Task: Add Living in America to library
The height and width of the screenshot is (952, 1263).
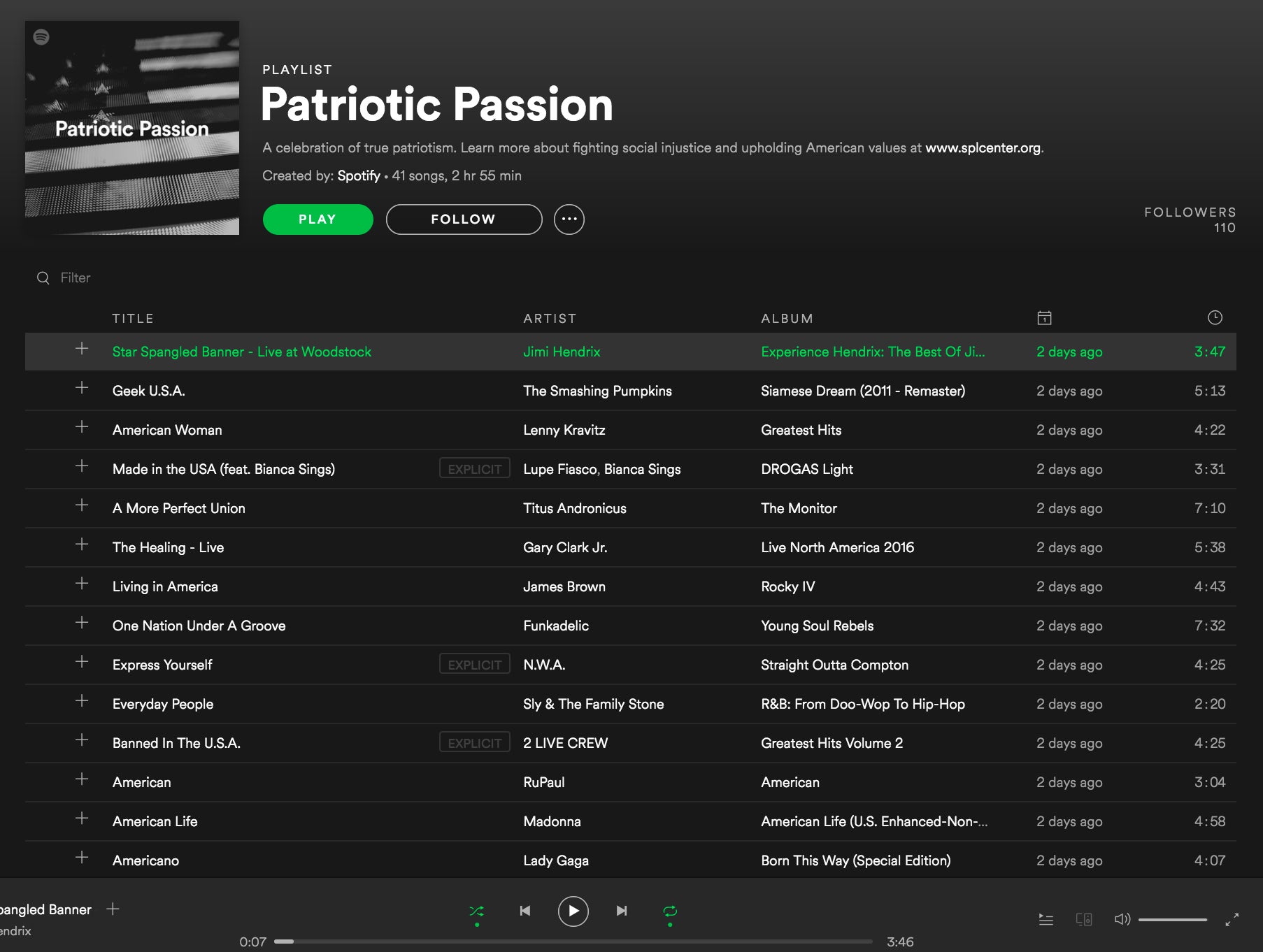Action: tap(82, 584)
